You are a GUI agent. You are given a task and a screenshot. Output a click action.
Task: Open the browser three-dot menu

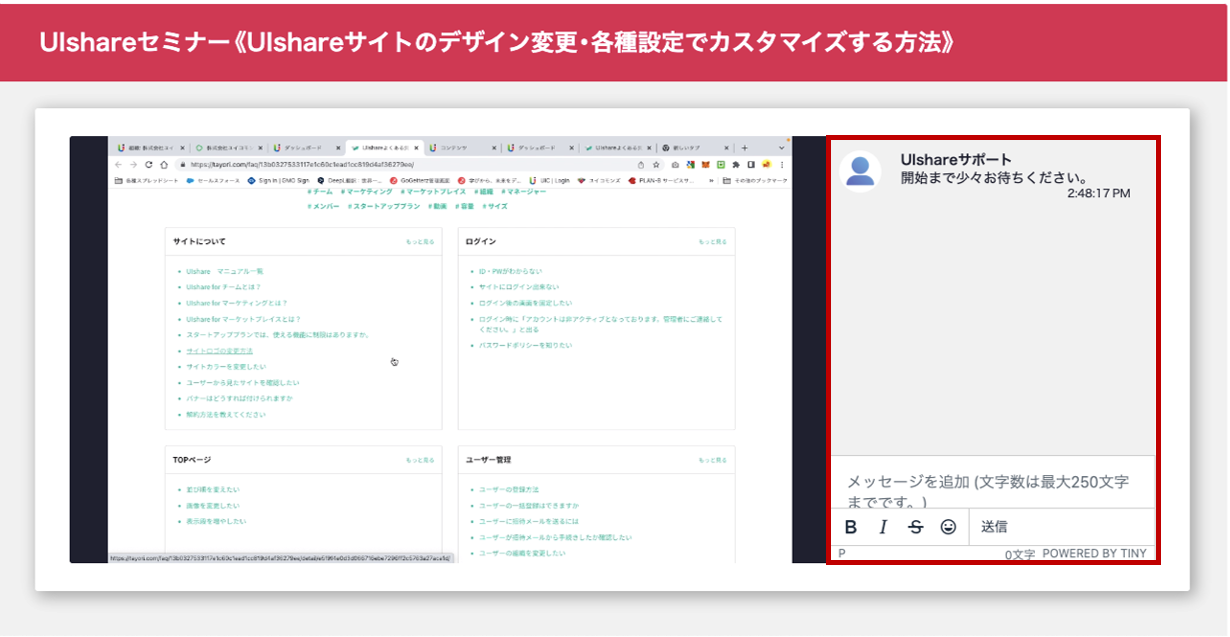pos(782,164)
